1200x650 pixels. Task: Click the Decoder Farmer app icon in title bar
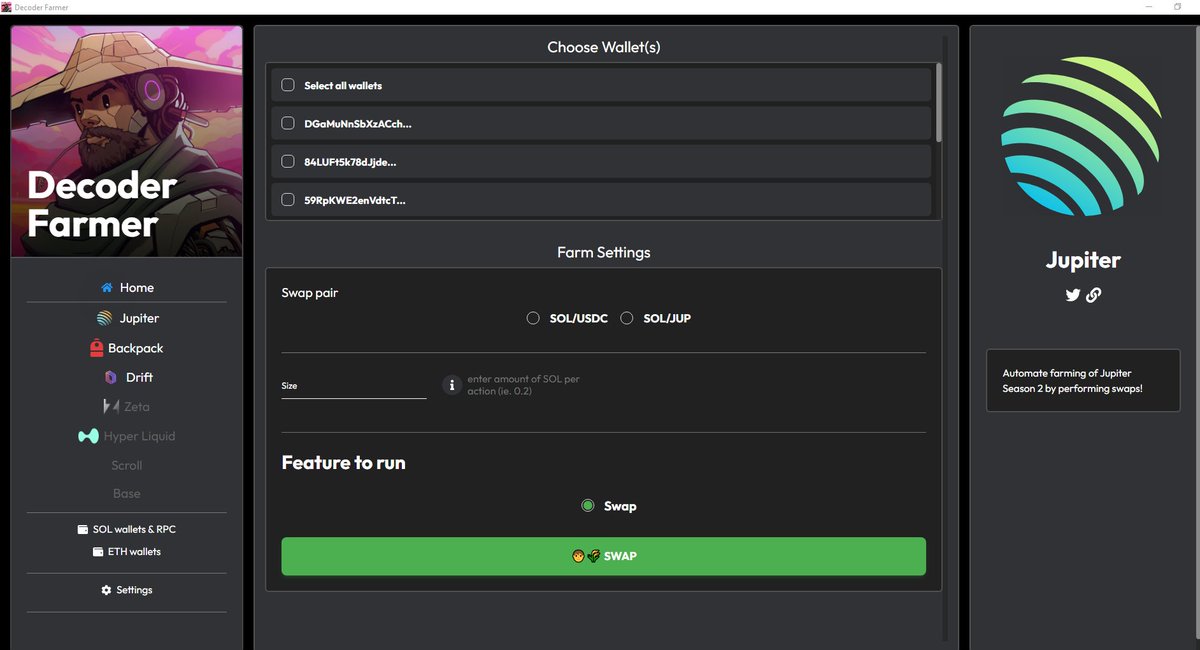click(x=6, y=7)
